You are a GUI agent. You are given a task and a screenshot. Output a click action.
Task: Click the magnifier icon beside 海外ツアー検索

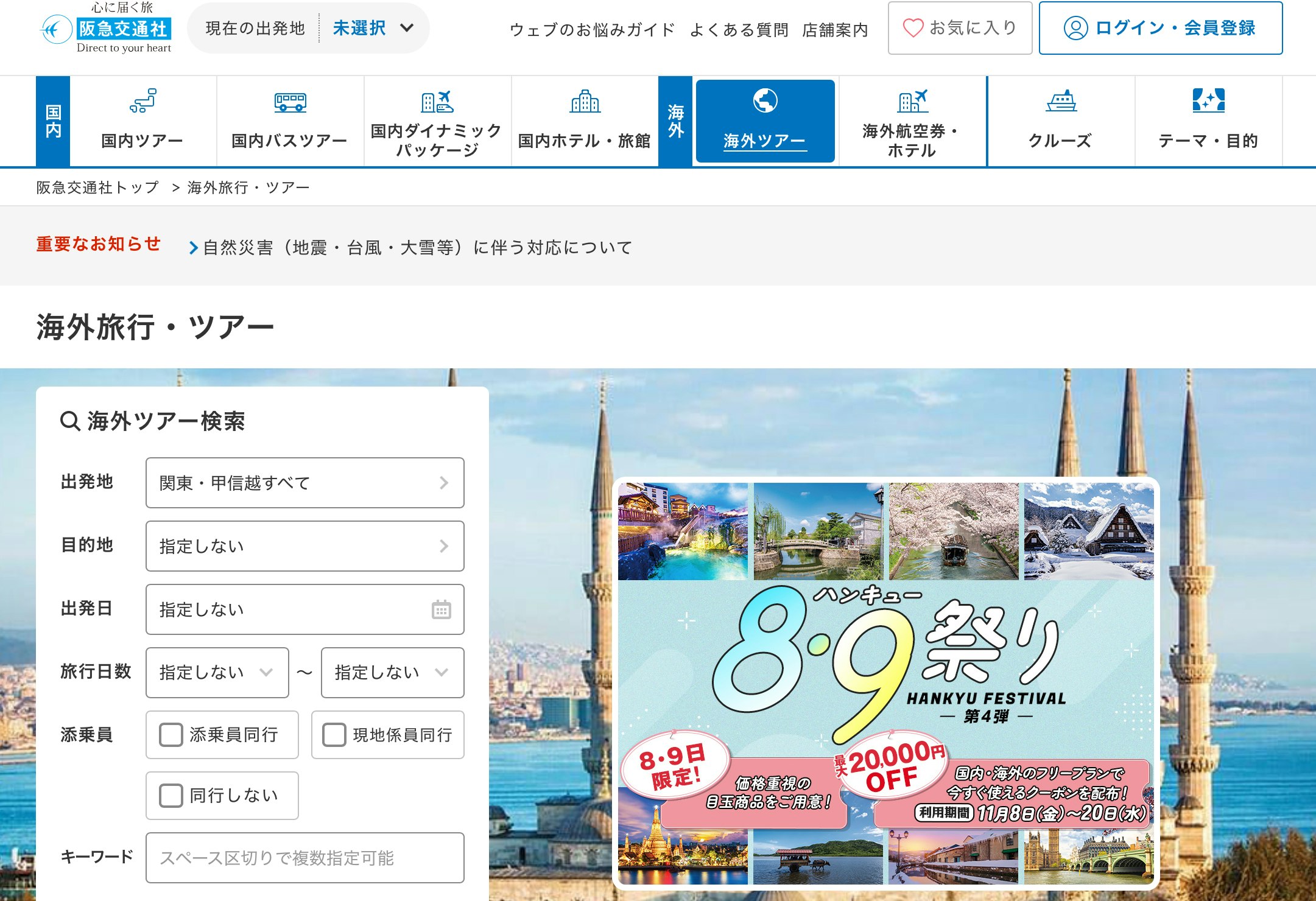point(70,421)
